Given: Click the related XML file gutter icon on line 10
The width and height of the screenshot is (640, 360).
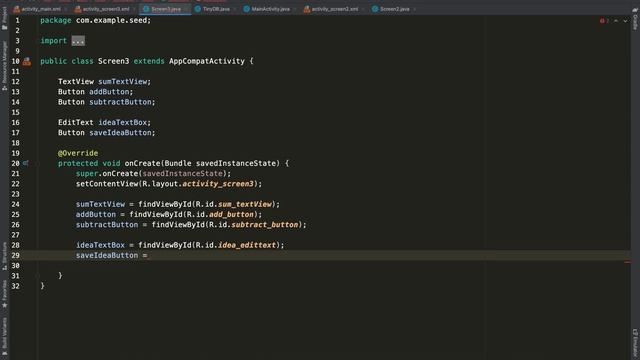Looking at the screenshot, I should (x=27, y=62).
